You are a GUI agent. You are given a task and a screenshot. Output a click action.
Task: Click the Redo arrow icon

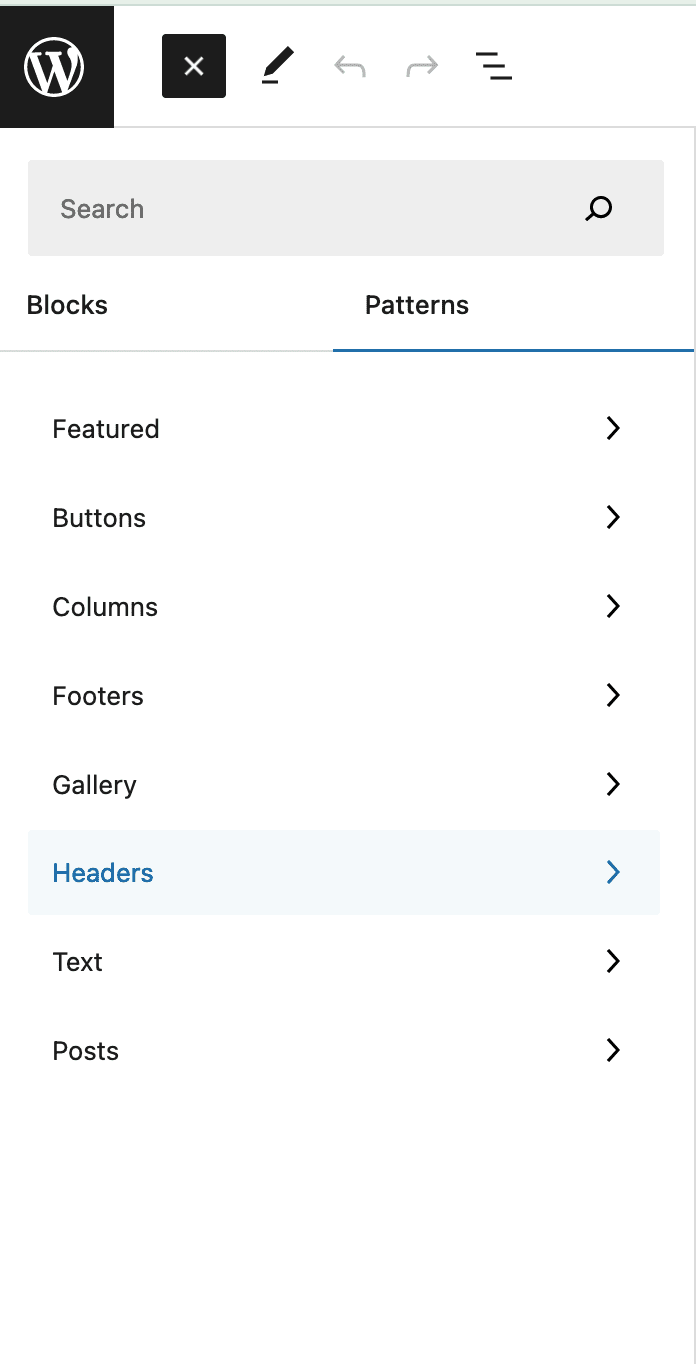point(421,66)
